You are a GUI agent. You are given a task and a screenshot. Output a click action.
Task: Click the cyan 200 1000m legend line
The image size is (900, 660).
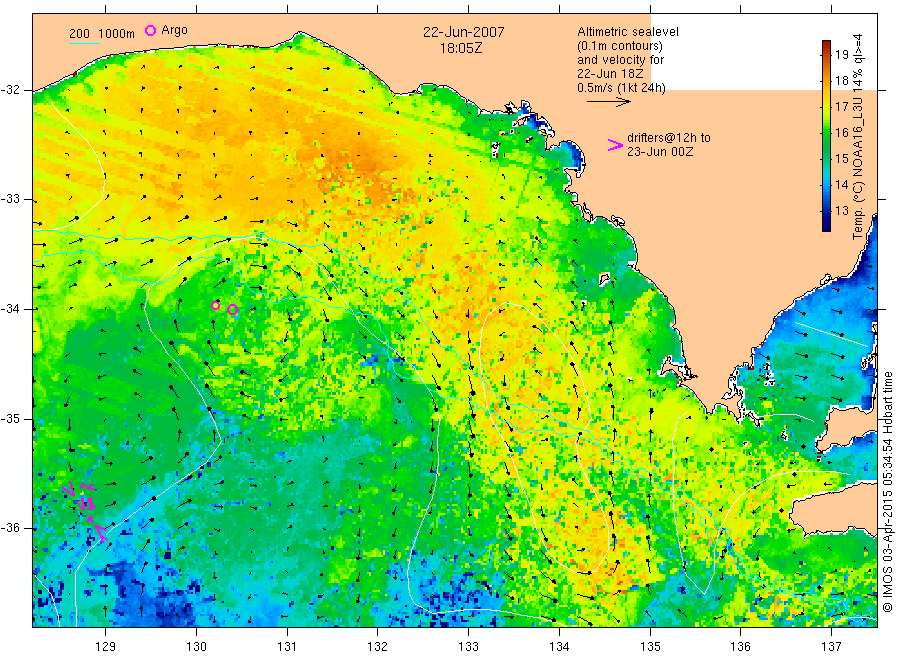pos(84,43)
